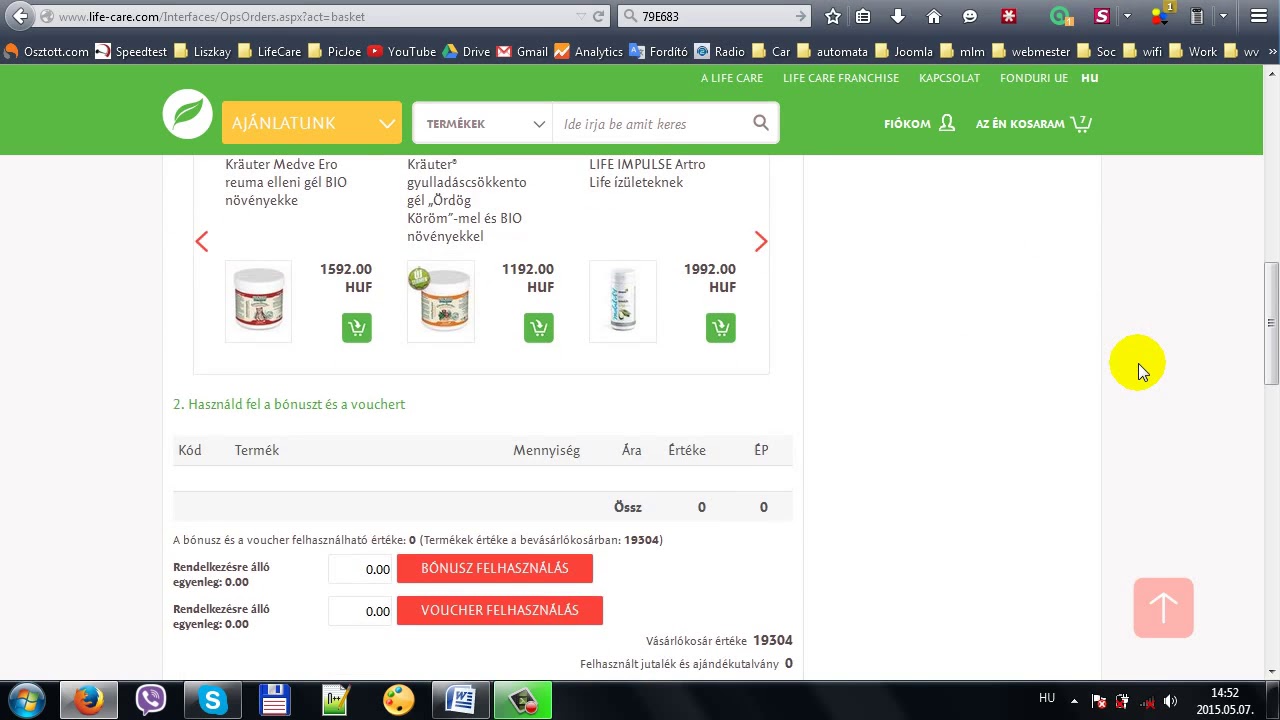This screenshot has height=720, width=1280.
Task: Go back with the browser Back arrow
Action: coord(20,16)
